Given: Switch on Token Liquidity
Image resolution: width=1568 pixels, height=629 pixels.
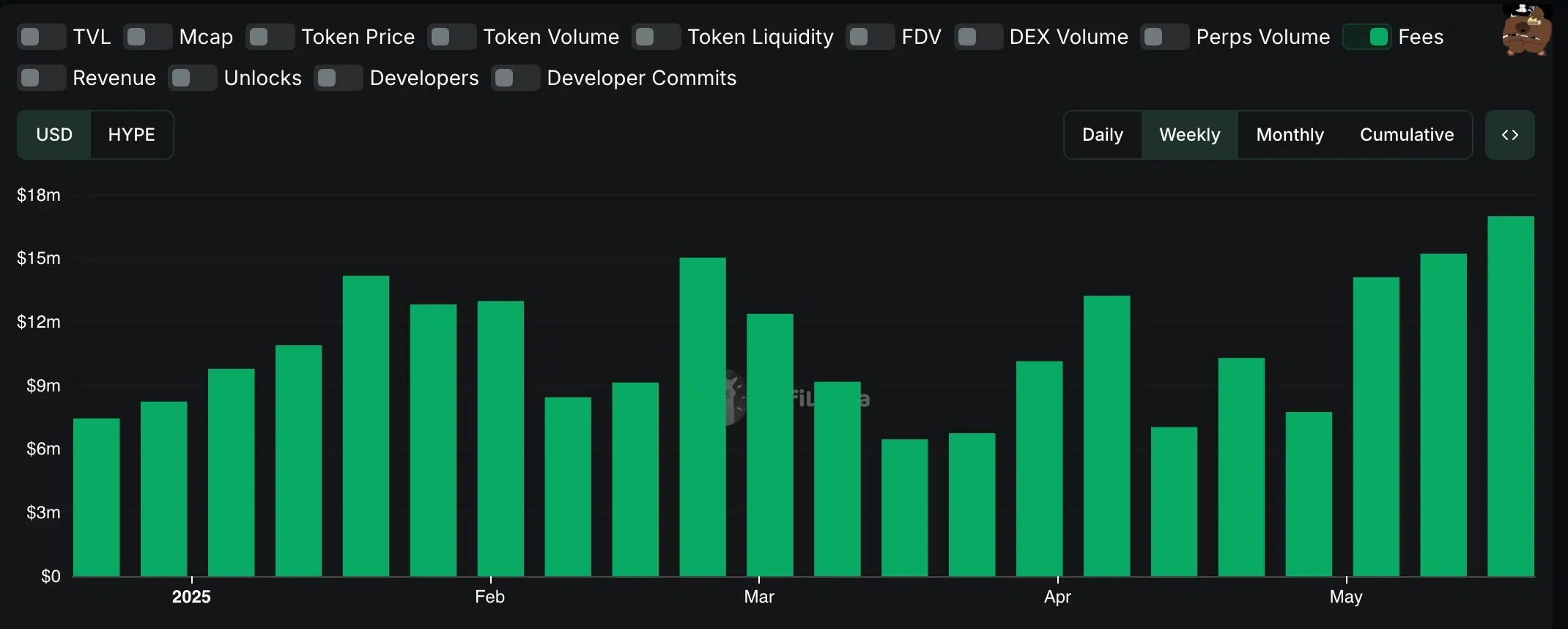Looking at the screenshot, I should 657,37.
